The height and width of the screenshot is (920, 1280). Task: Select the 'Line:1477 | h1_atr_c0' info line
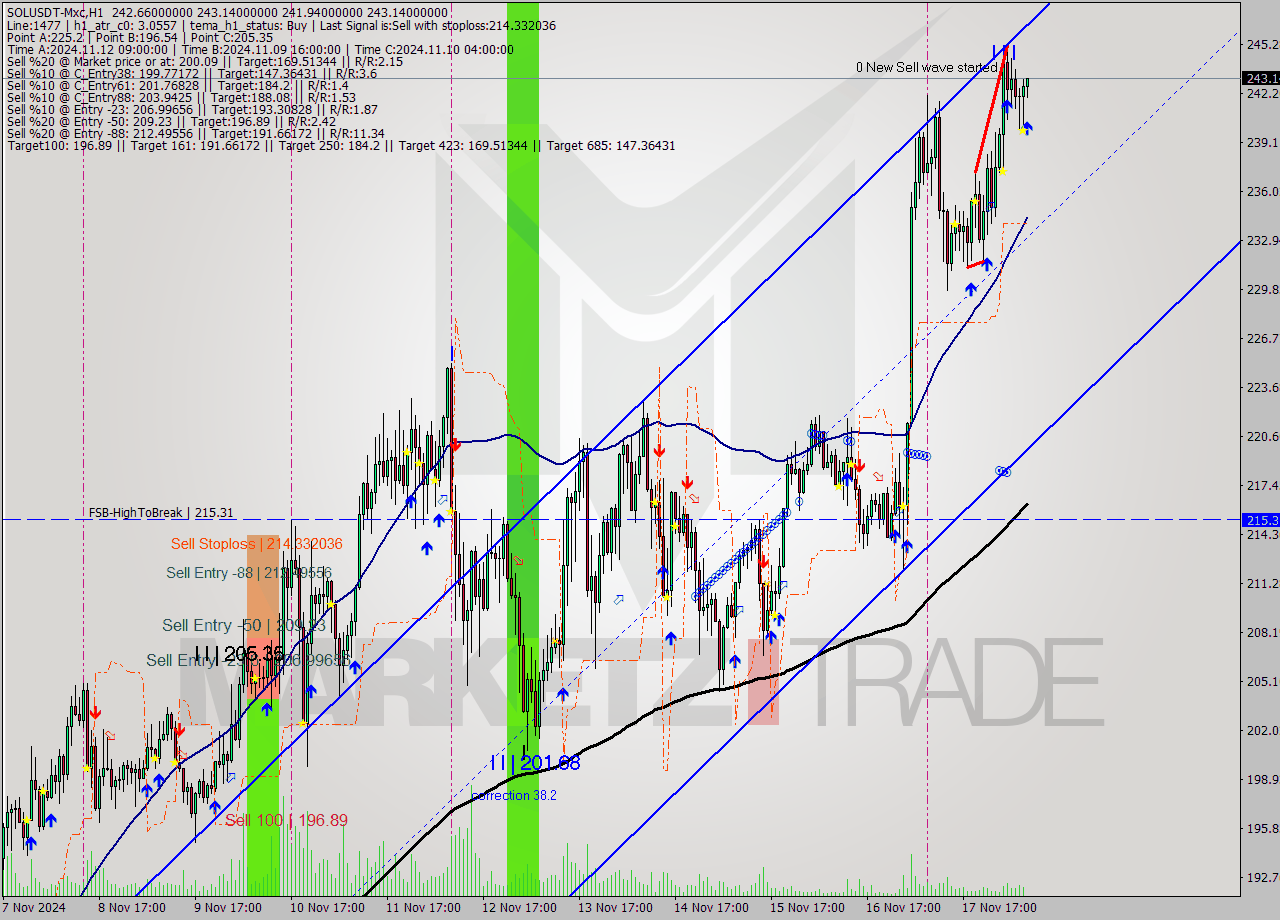click(x=281, y=26)
